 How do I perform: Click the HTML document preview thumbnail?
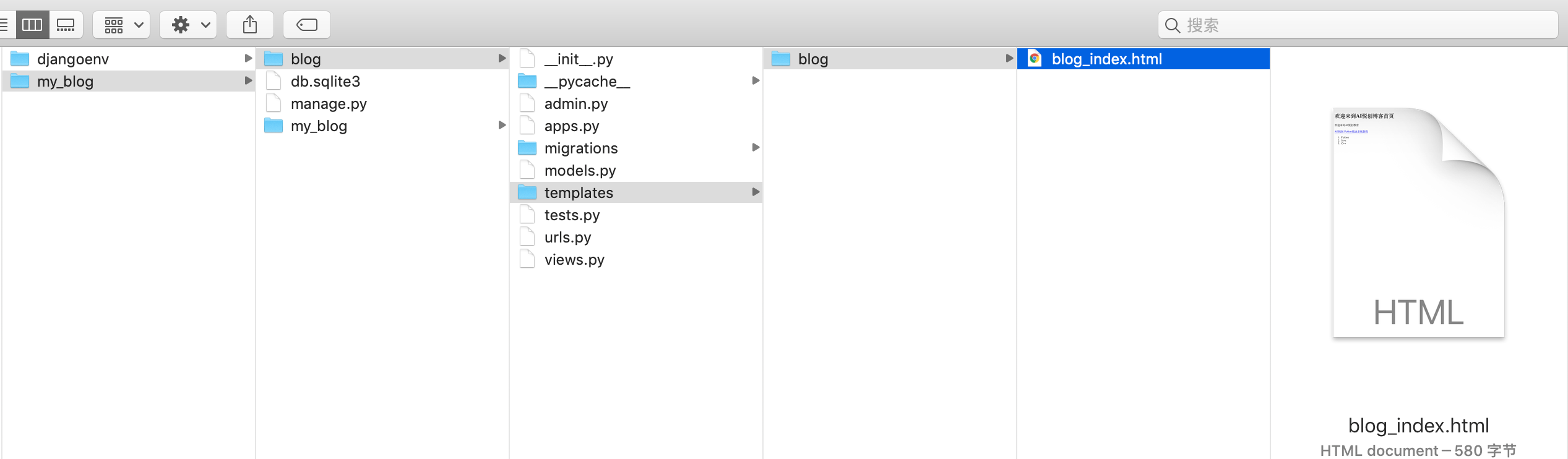(x=1419, y=223)
